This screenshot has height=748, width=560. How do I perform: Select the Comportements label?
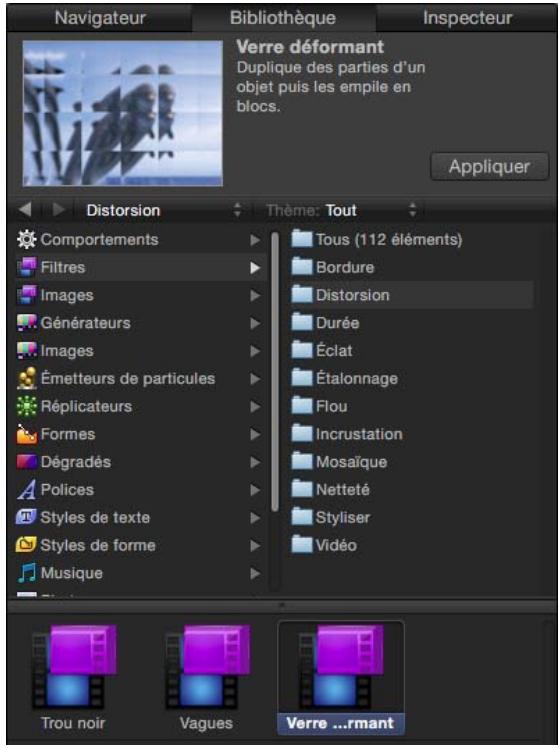tap(99, 239)
